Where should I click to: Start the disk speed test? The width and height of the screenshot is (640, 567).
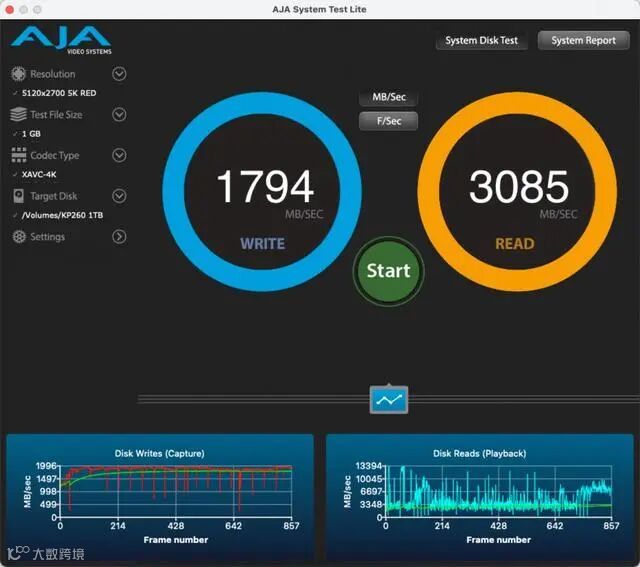tap(389, 271)
